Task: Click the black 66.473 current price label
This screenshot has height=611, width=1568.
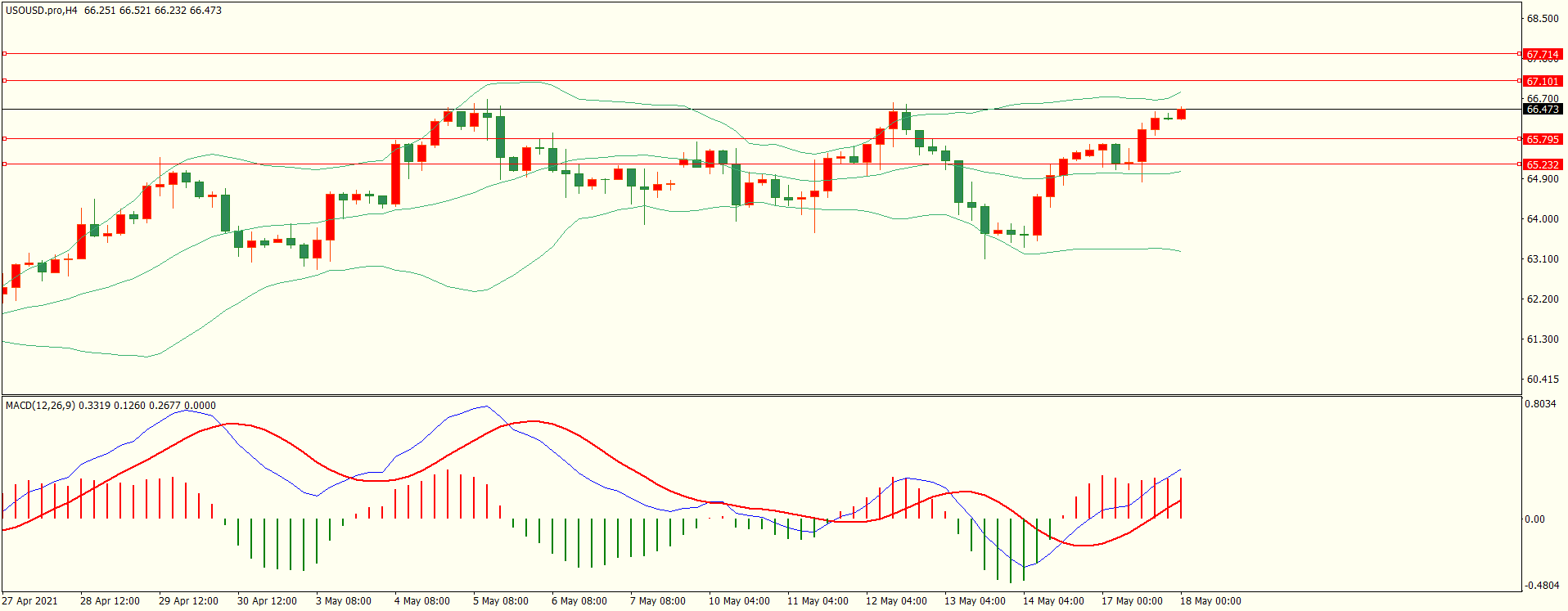Action: (1543, 110)
